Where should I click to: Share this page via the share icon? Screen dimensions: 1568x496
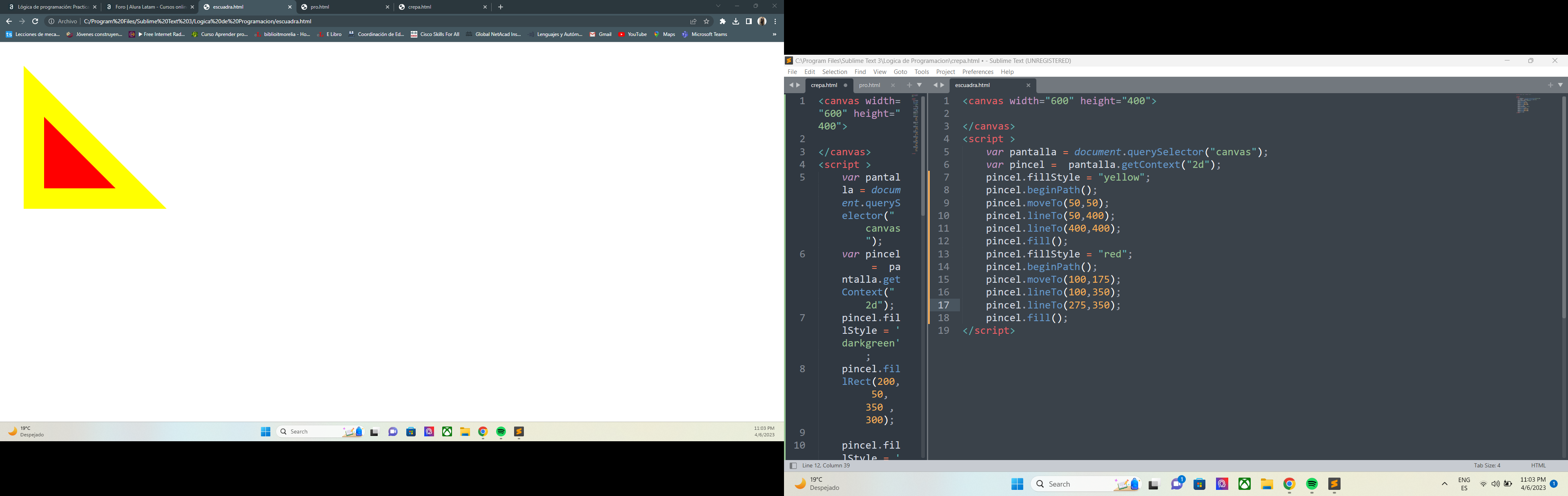click(x=693, y=21)
